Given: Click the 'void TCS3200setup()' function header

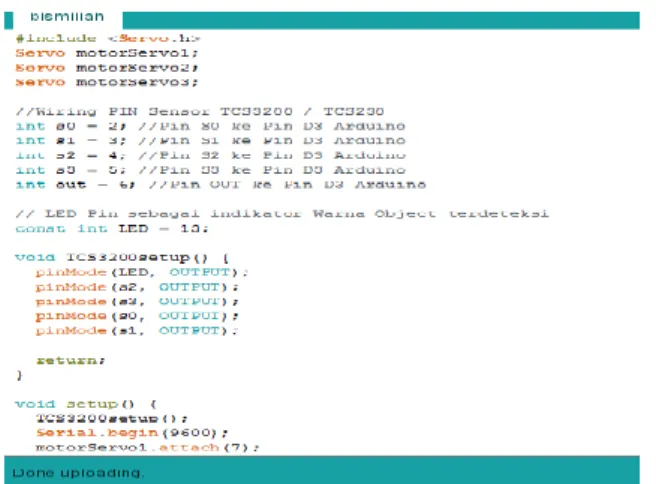Looking at the screenshot, I should 122,257.
